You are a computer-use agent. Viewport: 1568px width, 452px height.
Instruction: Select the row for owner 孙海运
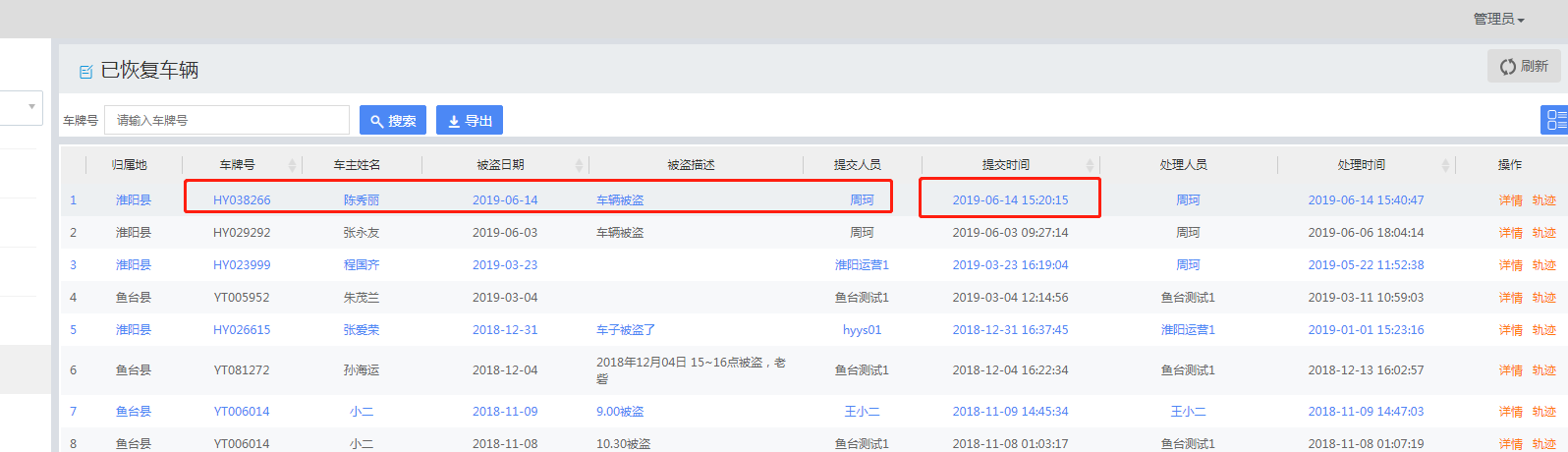(361, 370)
